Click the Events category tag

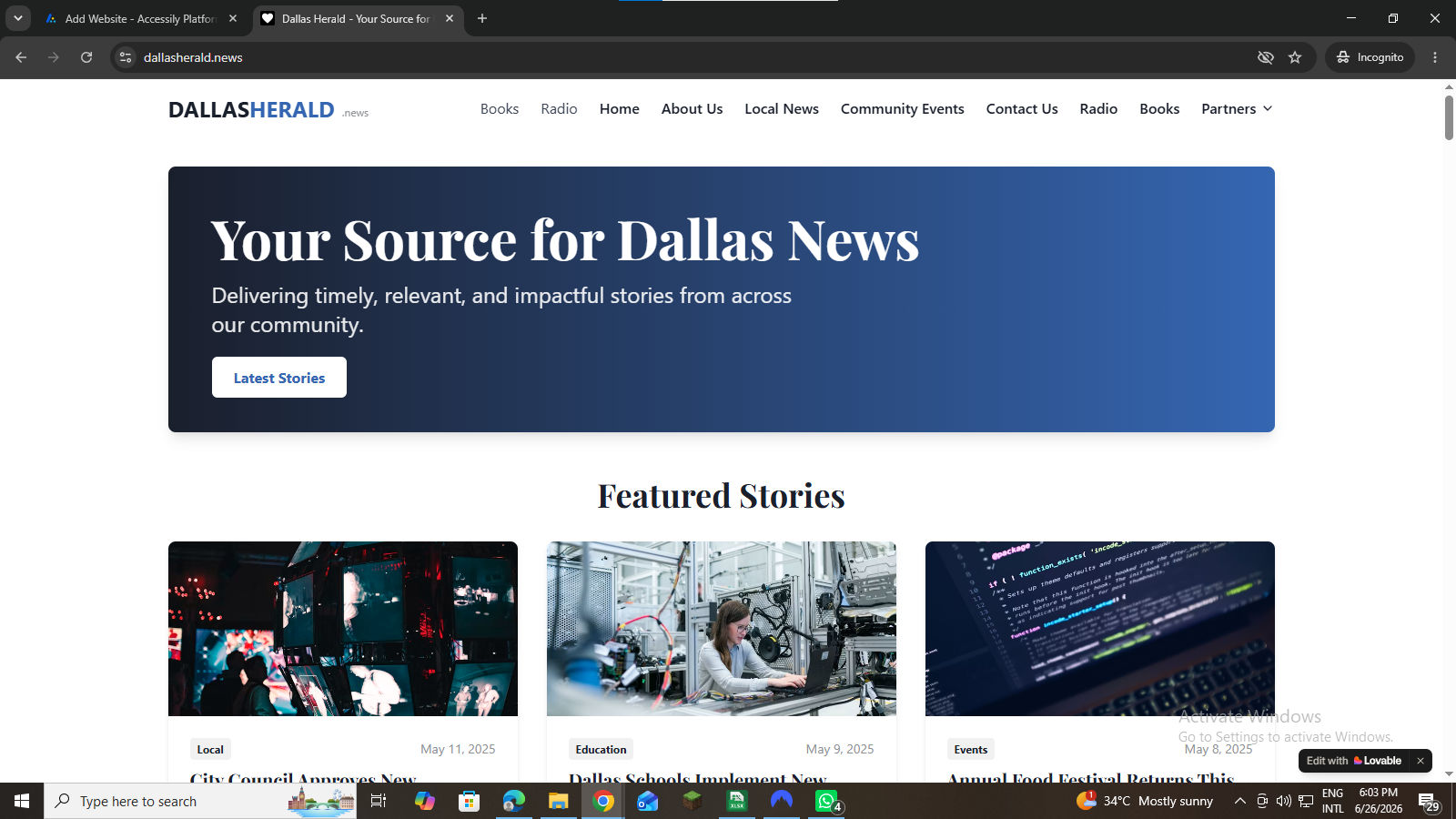(971, 749)
